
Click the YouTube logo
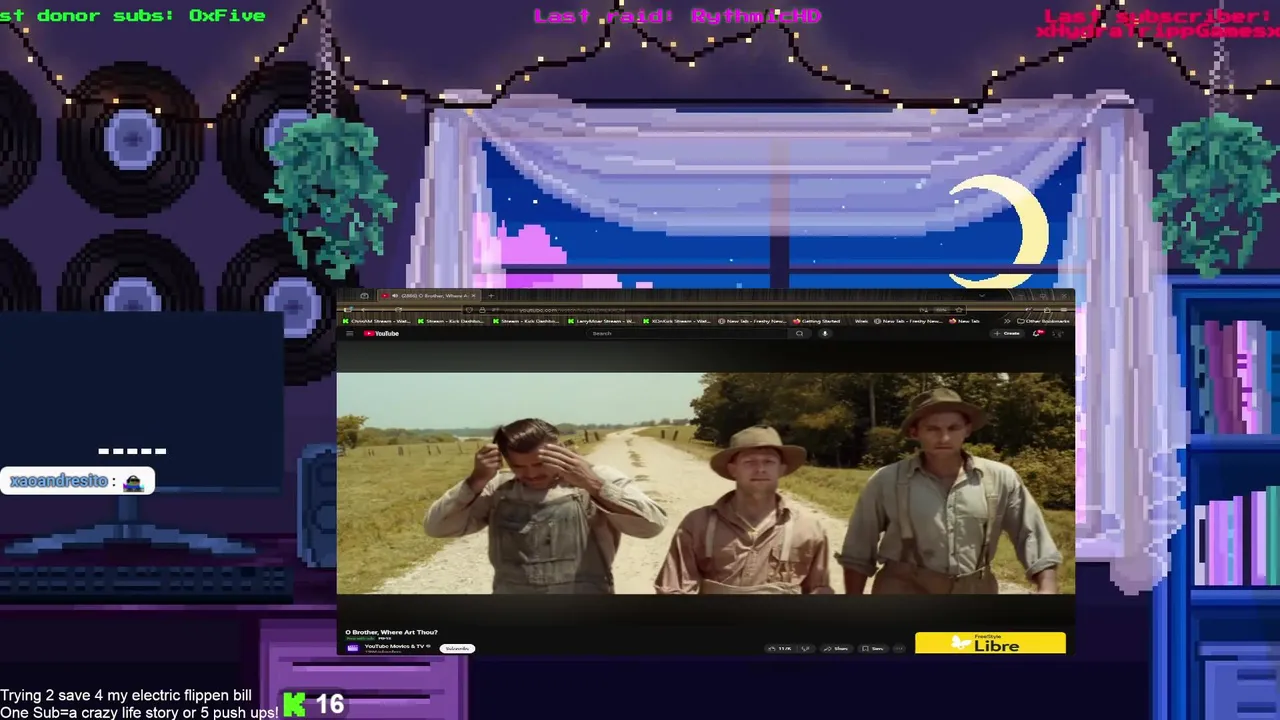pyautogui.click(x=381, y=333)
